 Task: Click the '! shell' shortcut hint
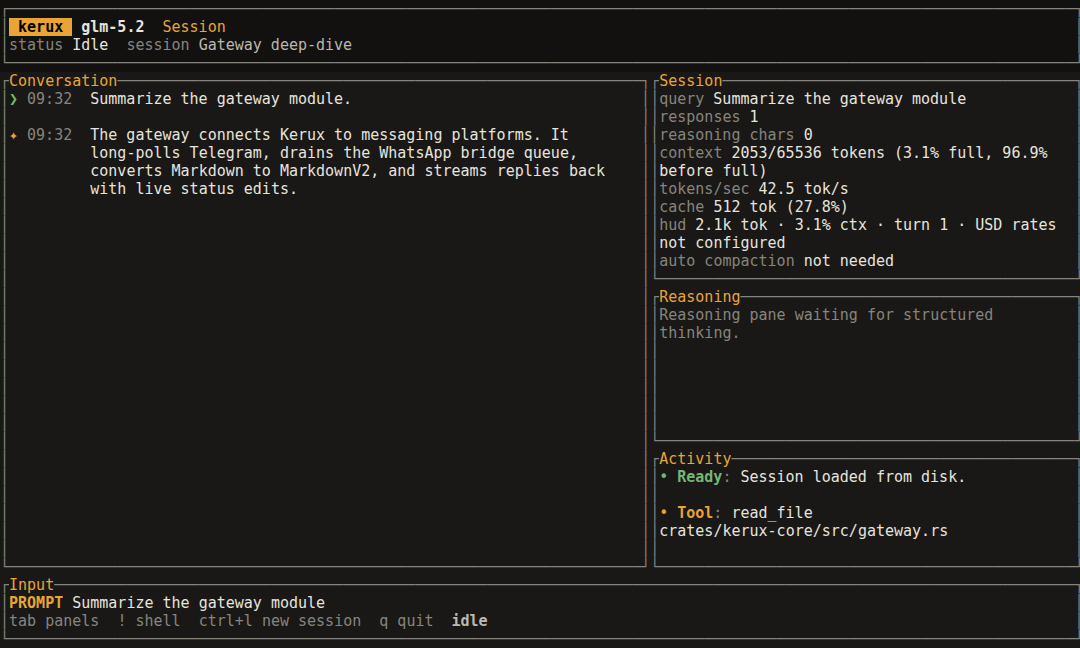[149, 620]
